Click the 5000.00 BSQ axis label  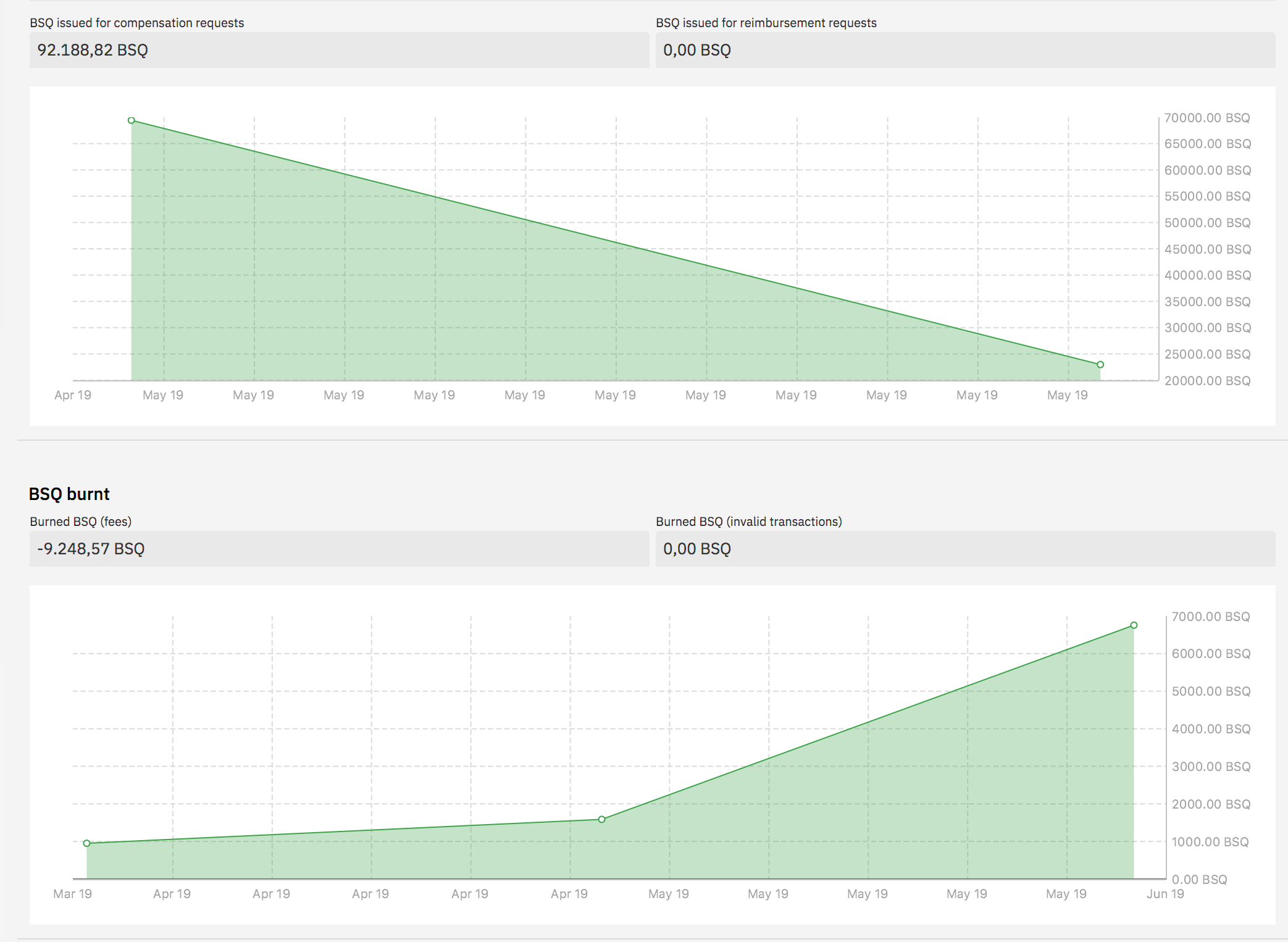[x=1211, y=691]
